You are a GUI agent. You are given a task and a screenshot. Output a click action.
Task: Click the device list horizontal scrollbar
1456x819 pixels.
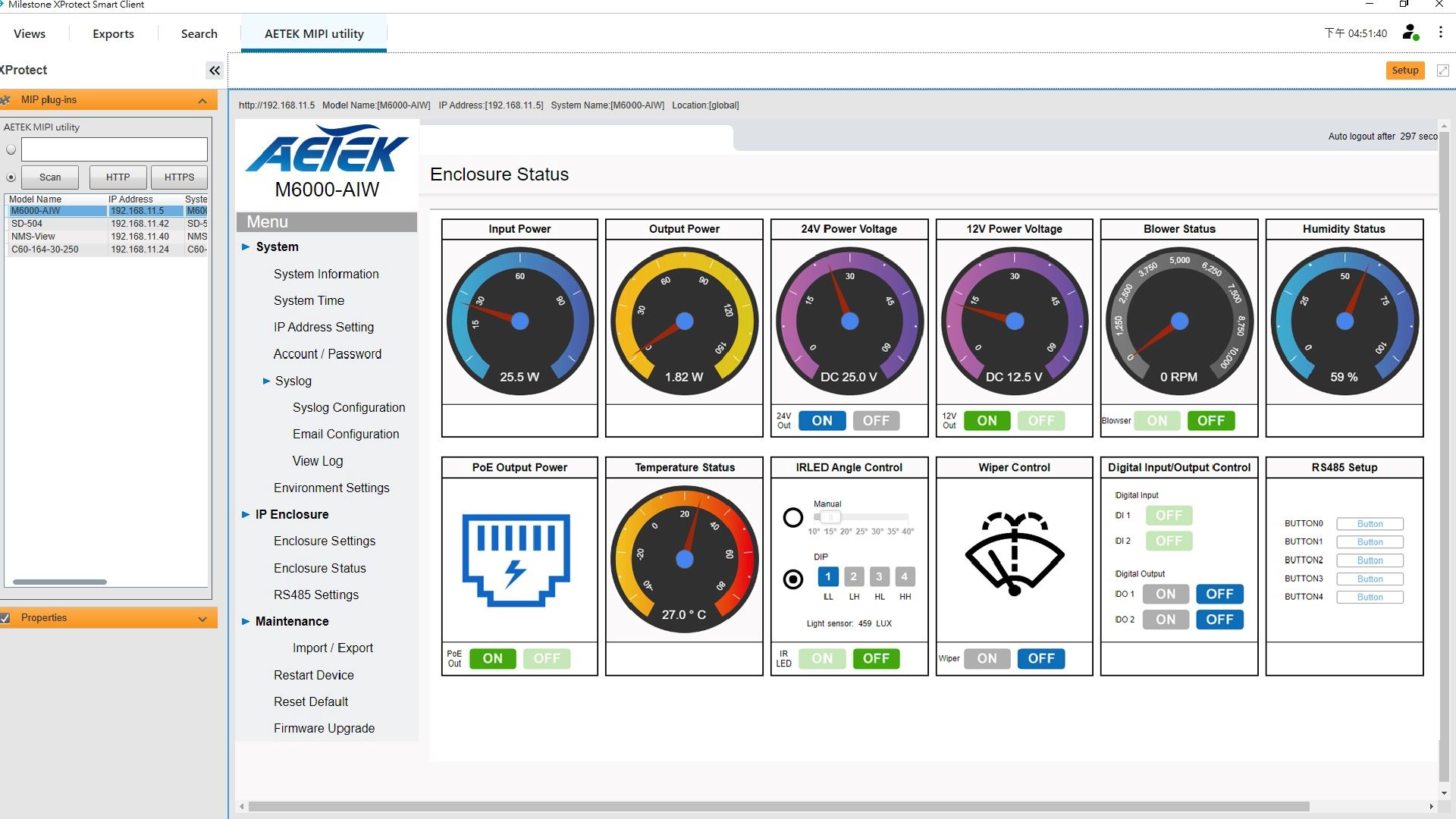point(60,582)
